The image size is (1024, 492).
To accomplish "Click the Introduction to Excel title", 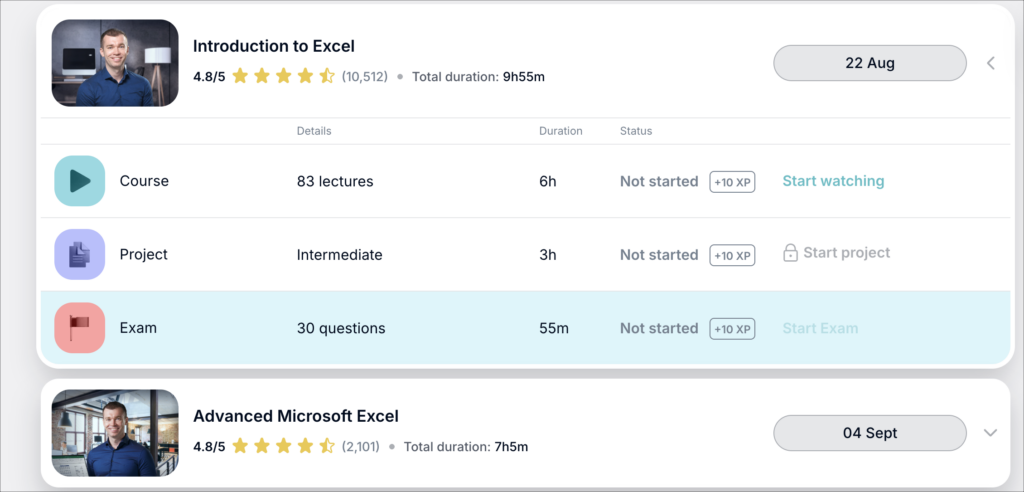I will 273,46.
